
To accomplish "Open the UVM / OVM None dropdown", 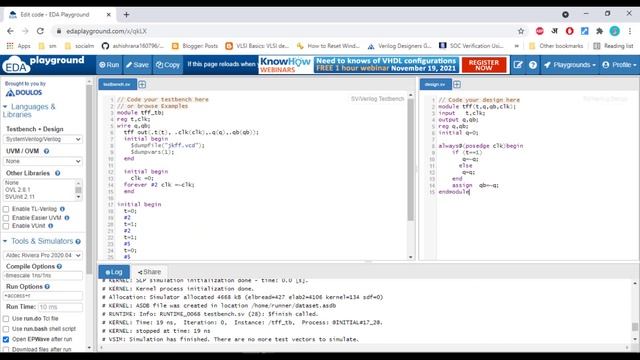I will [42, 161].
